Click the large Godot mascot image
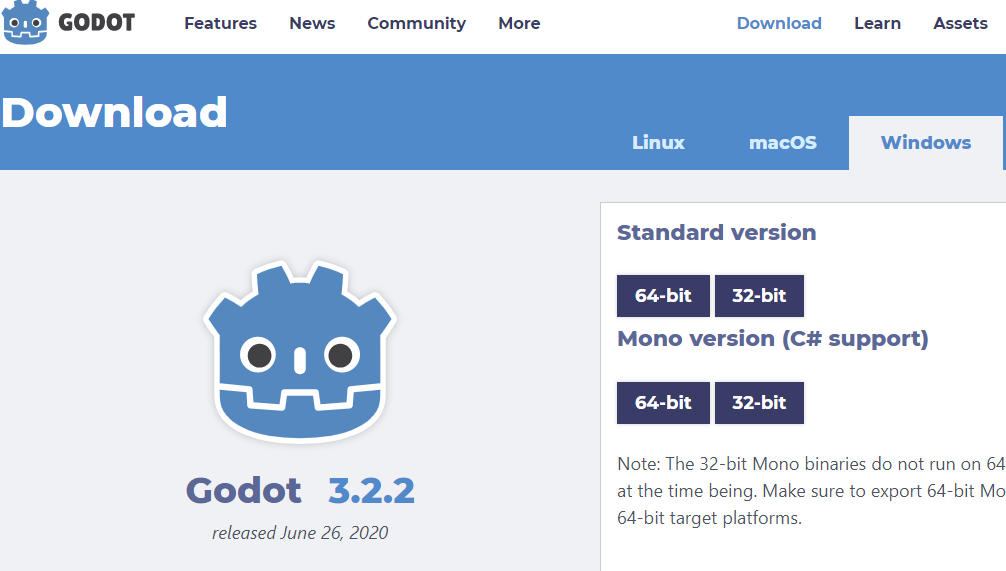The height and width of the screenshot is (571, 1006). click(300, 352)
